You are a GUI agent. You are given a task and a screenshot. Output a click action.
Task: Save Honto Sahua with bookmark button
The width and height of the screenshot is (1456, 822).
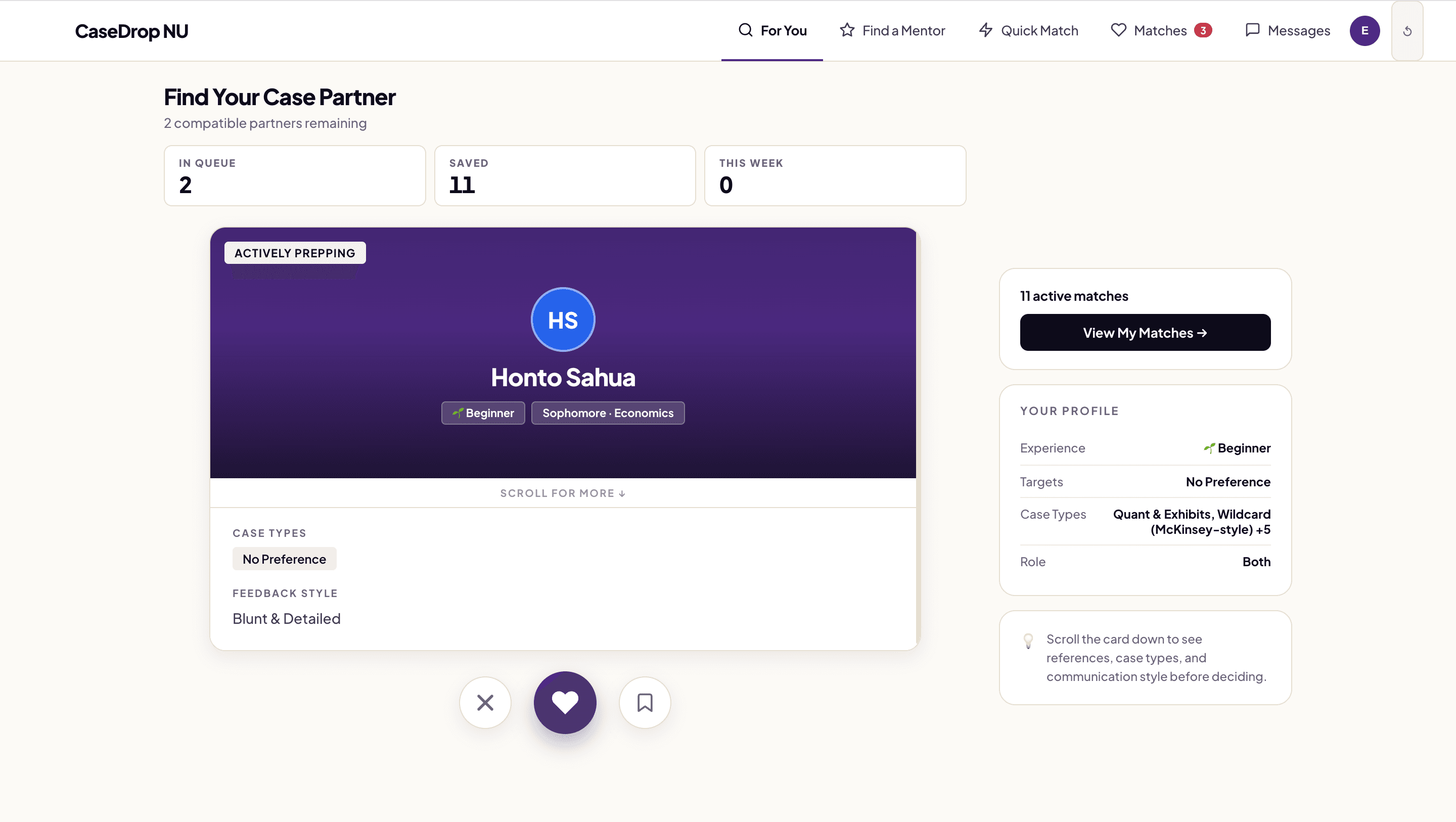click(x=645, y=703)
